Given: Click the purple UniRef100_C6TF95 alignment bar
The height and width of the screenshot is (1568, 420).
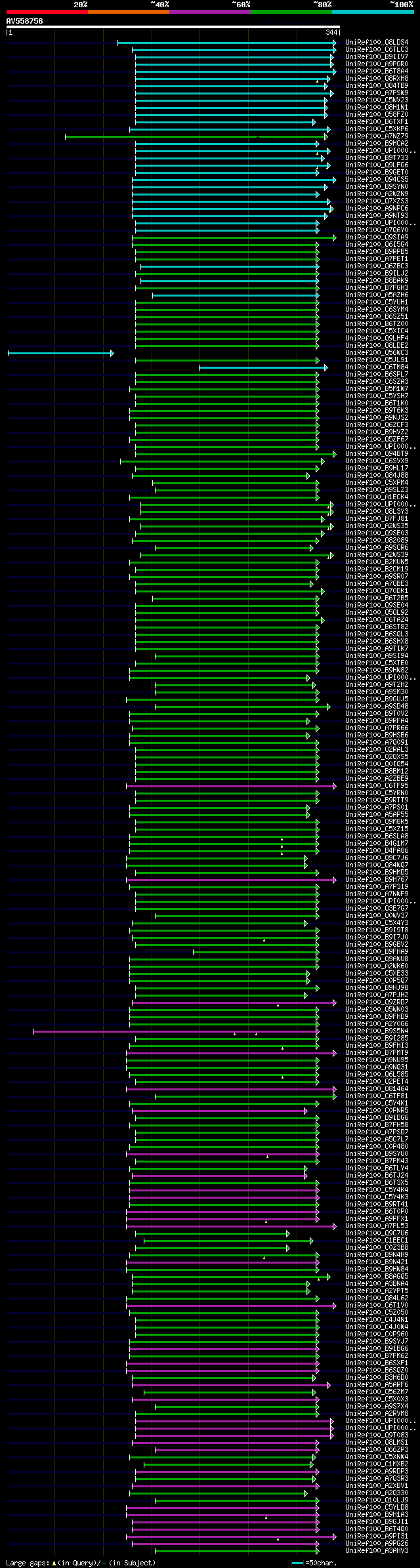Looking at the screenshot, I should (231, 786).
